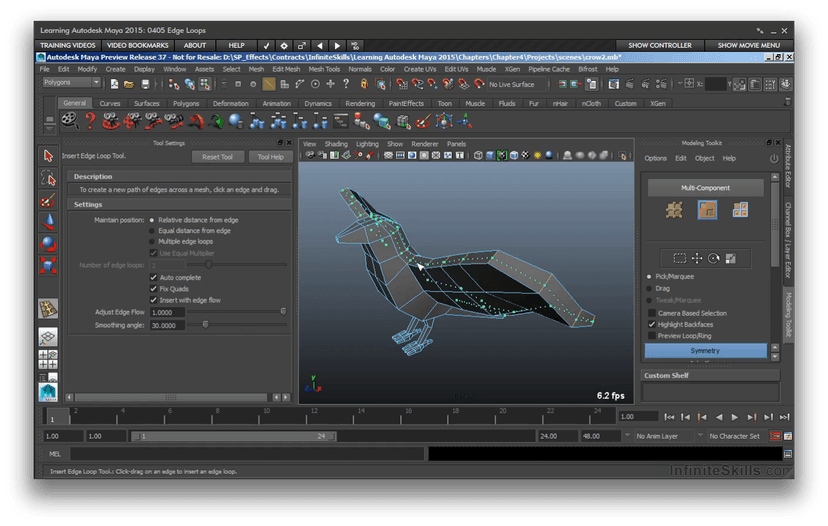Image resolution: width=828 pixels, height=526 pixels.
Task: Click the film reel shelf icon
Action: click(x=69, y=121)
